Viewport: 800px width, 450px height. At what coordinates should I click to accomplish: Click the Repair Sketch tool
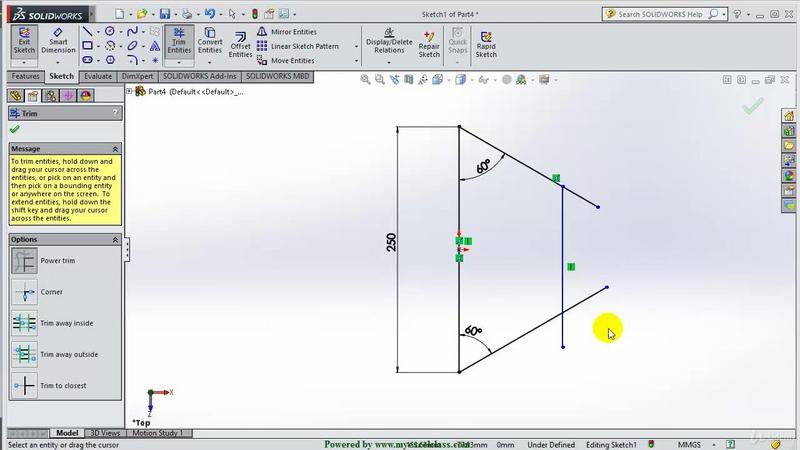pyautogui.click(x=429, y=44)
